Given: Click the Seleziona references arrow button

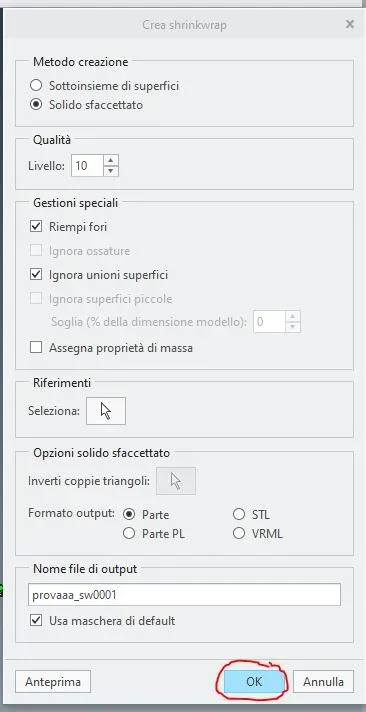Looking at the screenshot, I should click(106, 411).
